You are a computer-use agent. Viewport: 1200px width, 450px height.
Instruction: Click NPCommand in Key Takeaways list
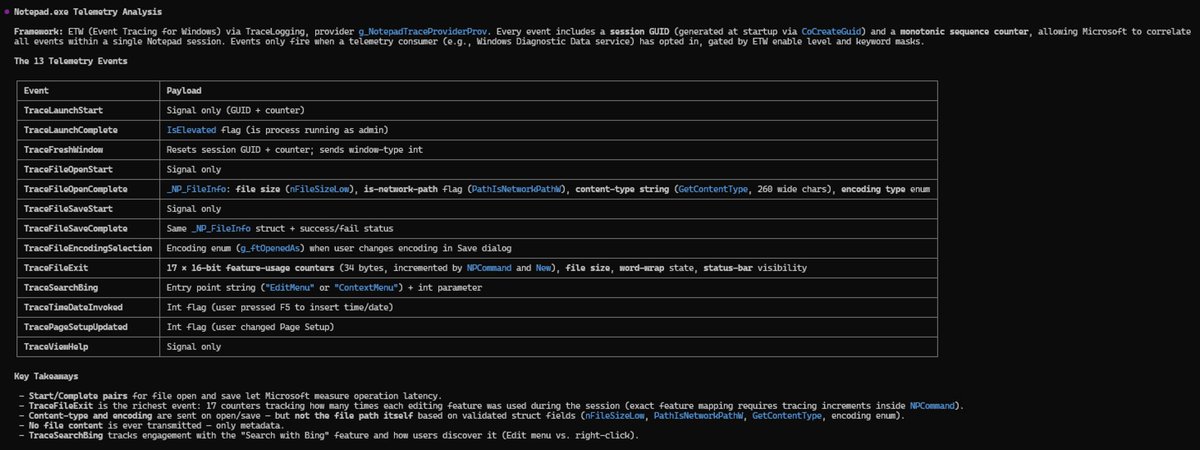(934, 407)
